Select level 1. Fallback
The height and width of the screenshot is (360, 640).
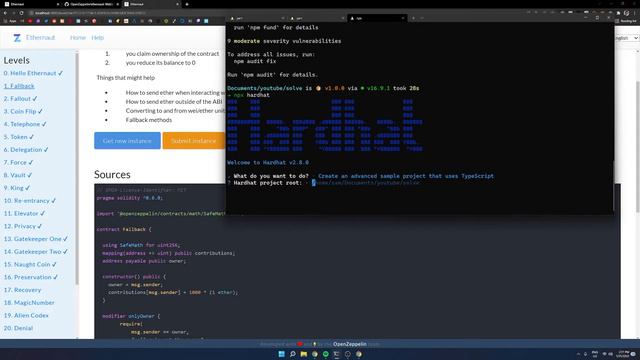pos(19,86)
